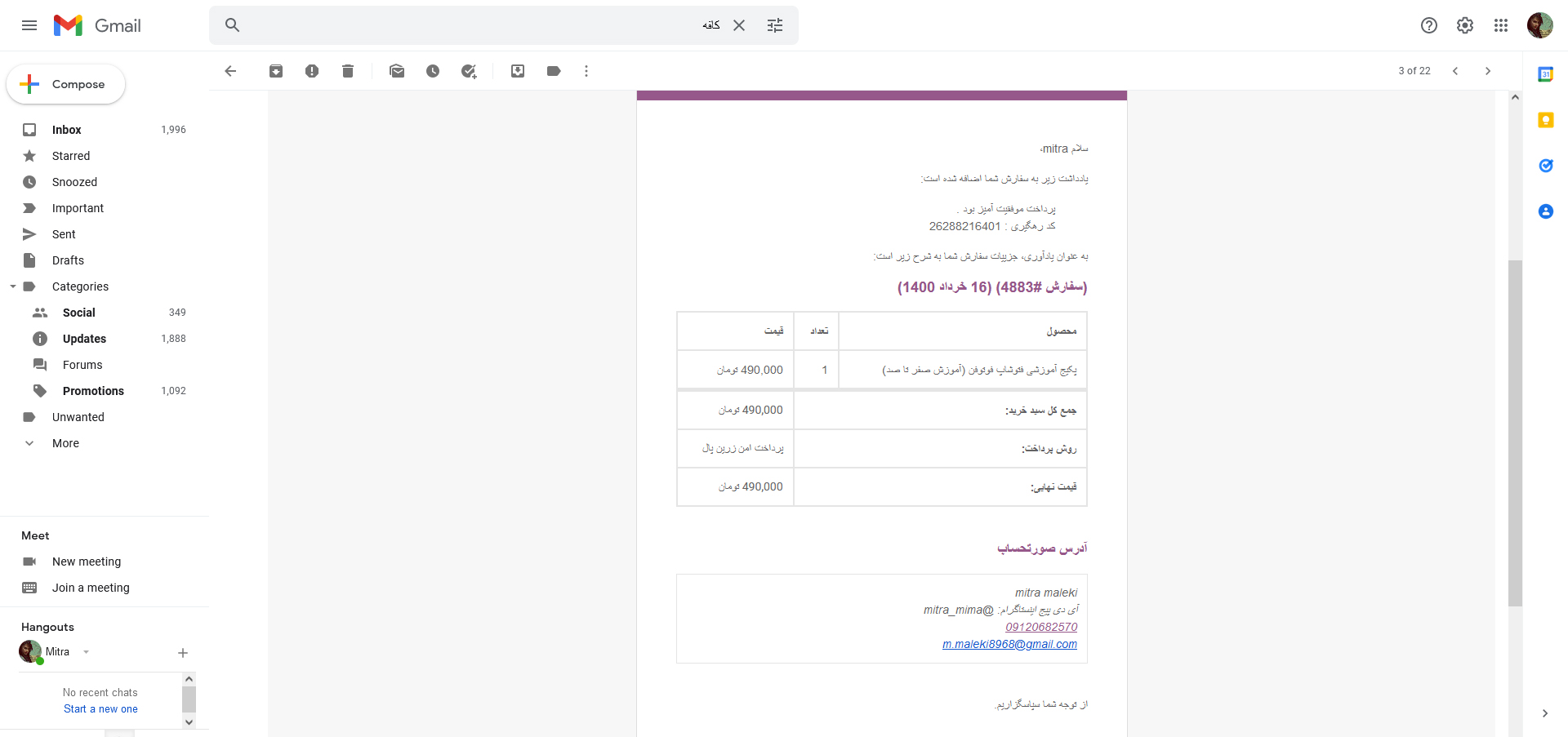Viewport: 1568px width, 737px height.
Task: Expand the More labels list
Action: click(65, 443)
